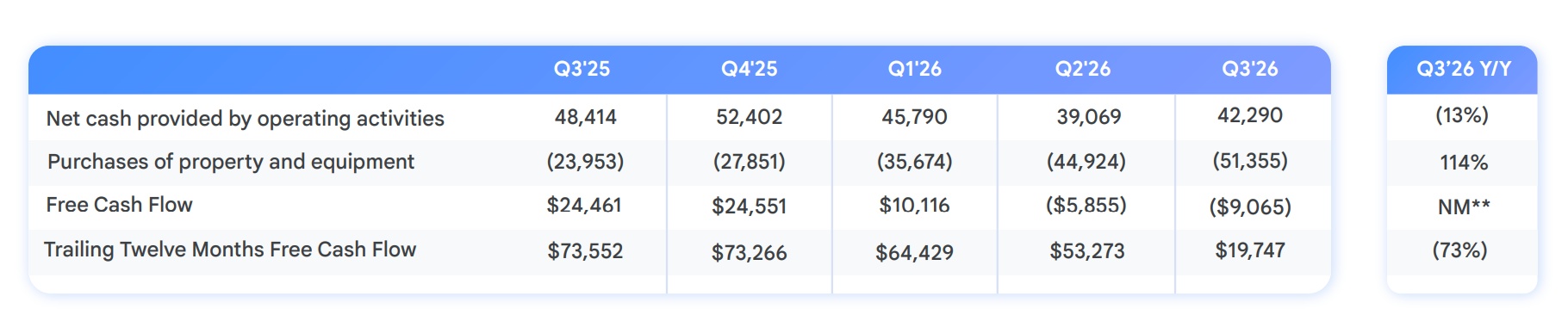Image resolution: width=1568 pixels, height=327 pixels.
Task: Select Net cash provided by operating activities label
Action: [246, 119]
